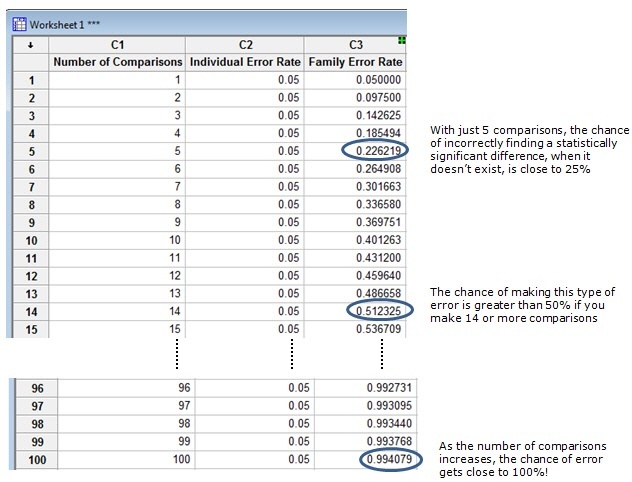Select column header C3
Image resolution: width=632 pixels, height=482 pixels.
click(x=356, y=44)
